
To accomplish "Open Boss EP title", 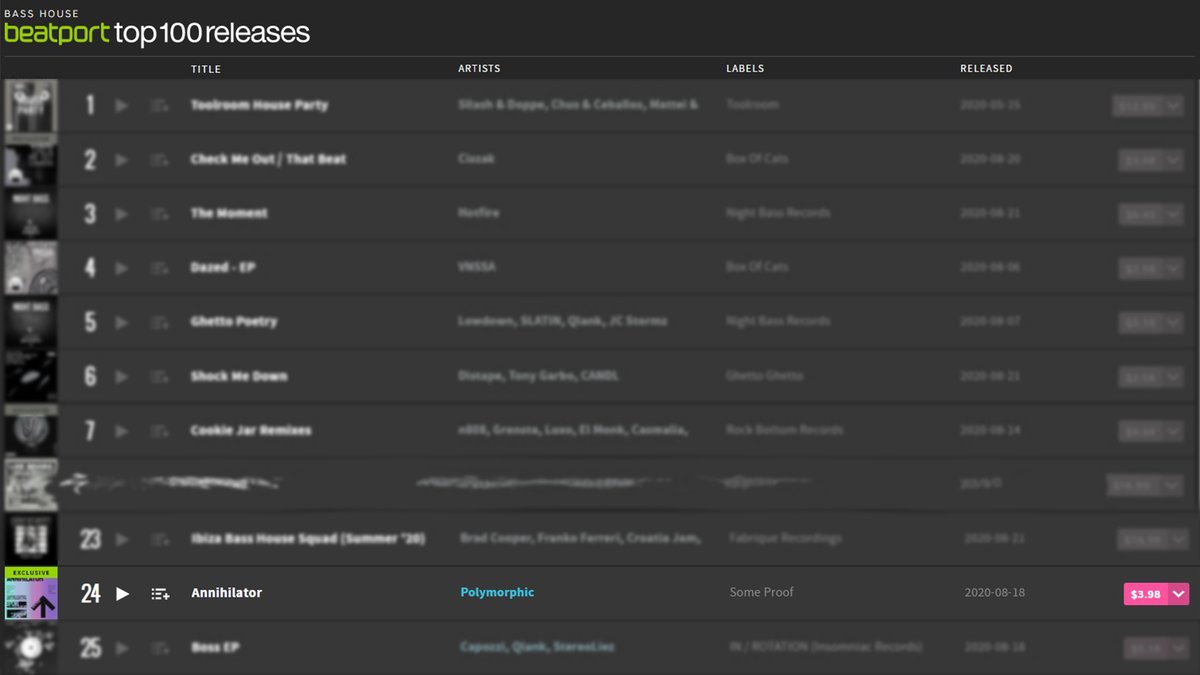I will point(215,647).
